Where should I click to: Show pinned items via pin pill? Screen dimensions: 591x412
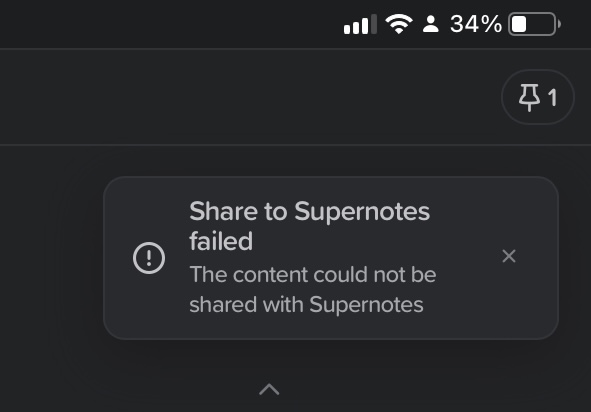[537, 97]
